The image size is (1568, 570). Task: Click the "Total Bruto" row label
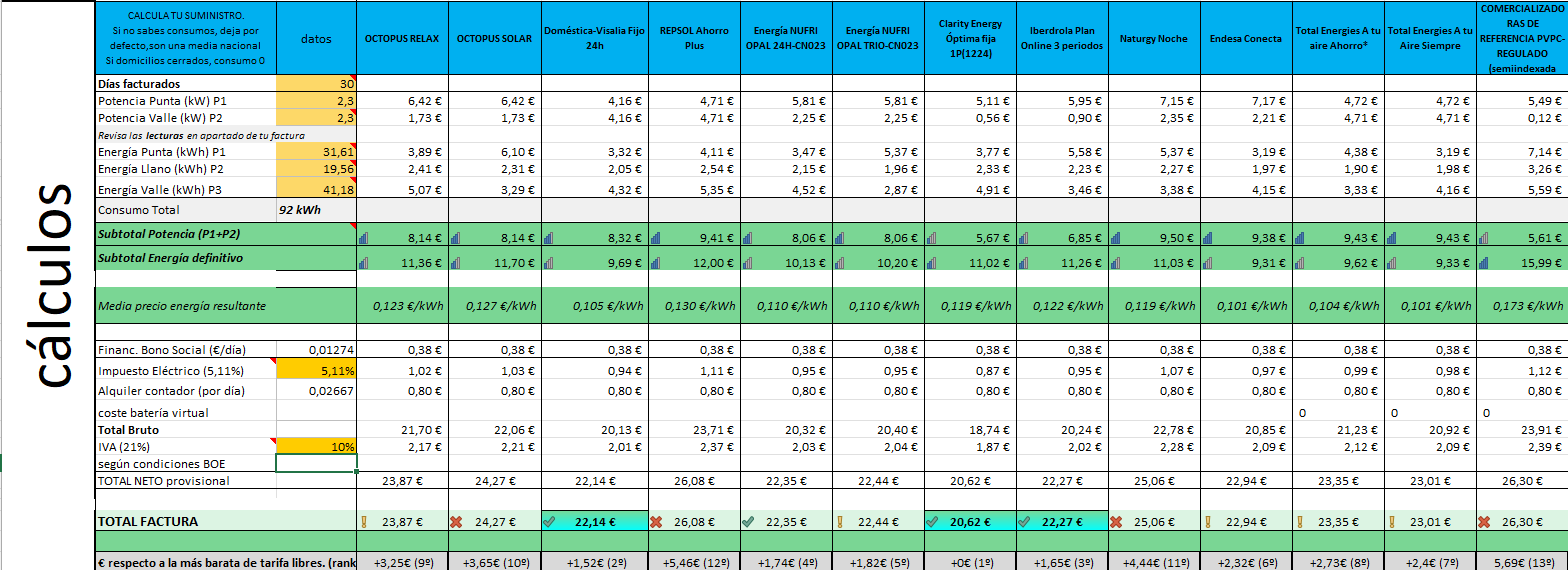[x=129, y=429]
